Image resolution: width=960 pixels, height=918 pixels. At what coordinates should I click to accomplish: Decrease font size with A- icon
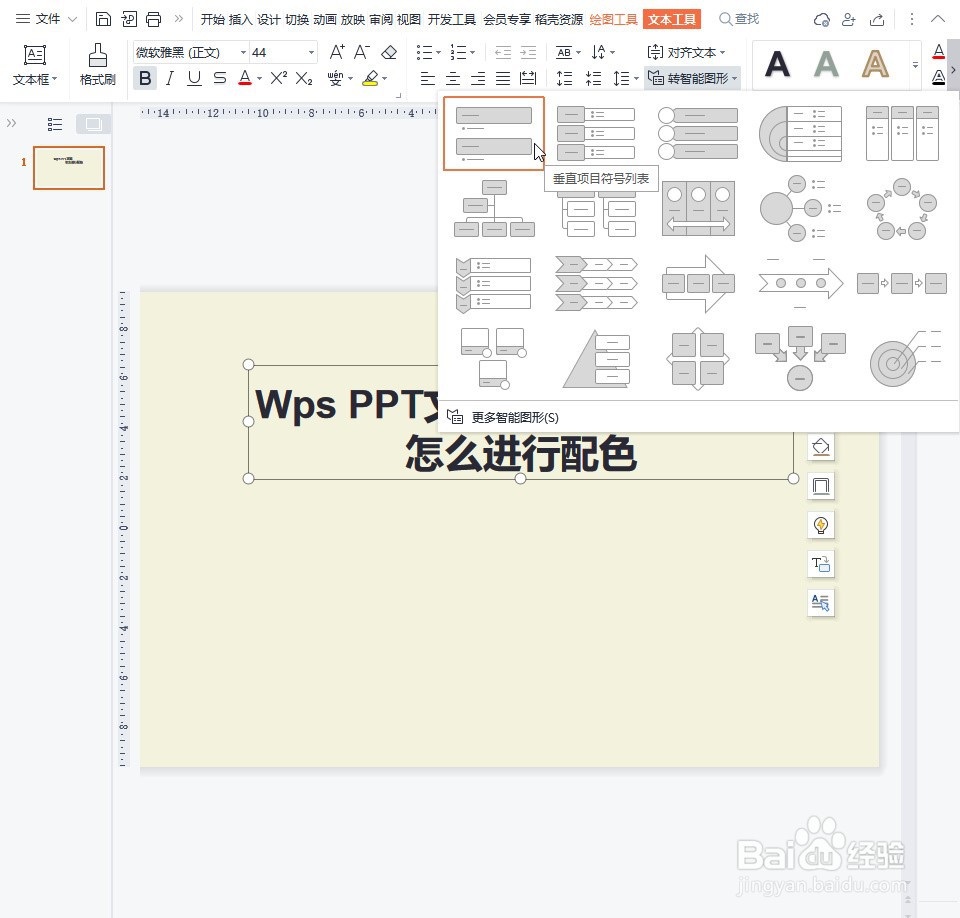coord(362,52)
